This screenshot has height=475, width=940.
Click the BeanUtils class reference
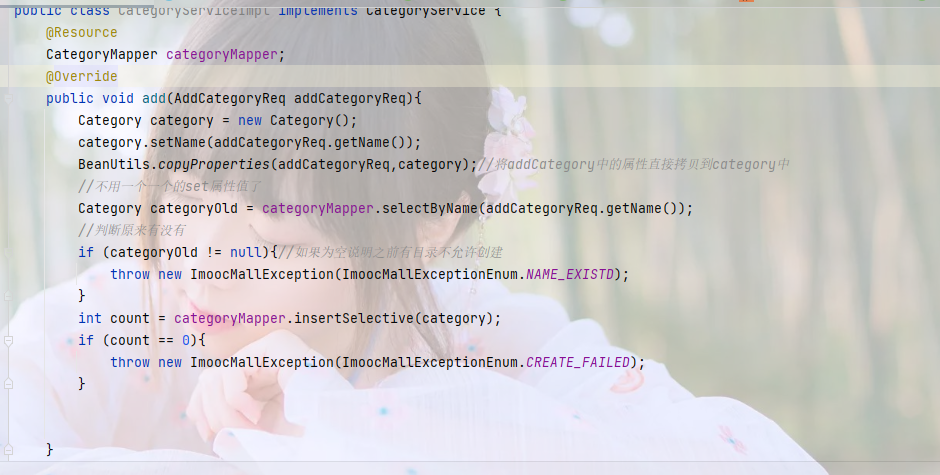[x=114, y=164]
